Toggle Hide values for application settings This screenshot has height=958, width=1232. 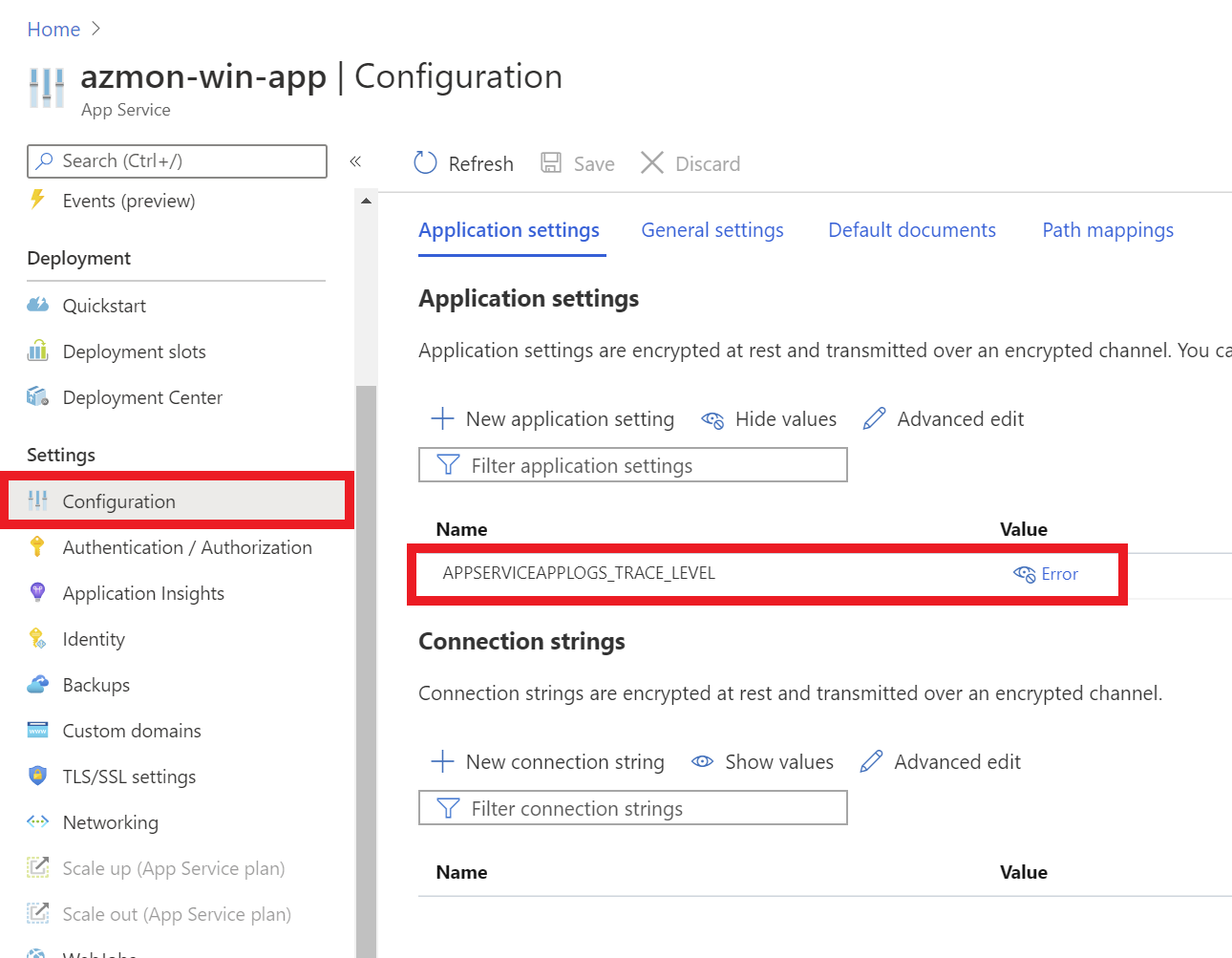[769, 419]
